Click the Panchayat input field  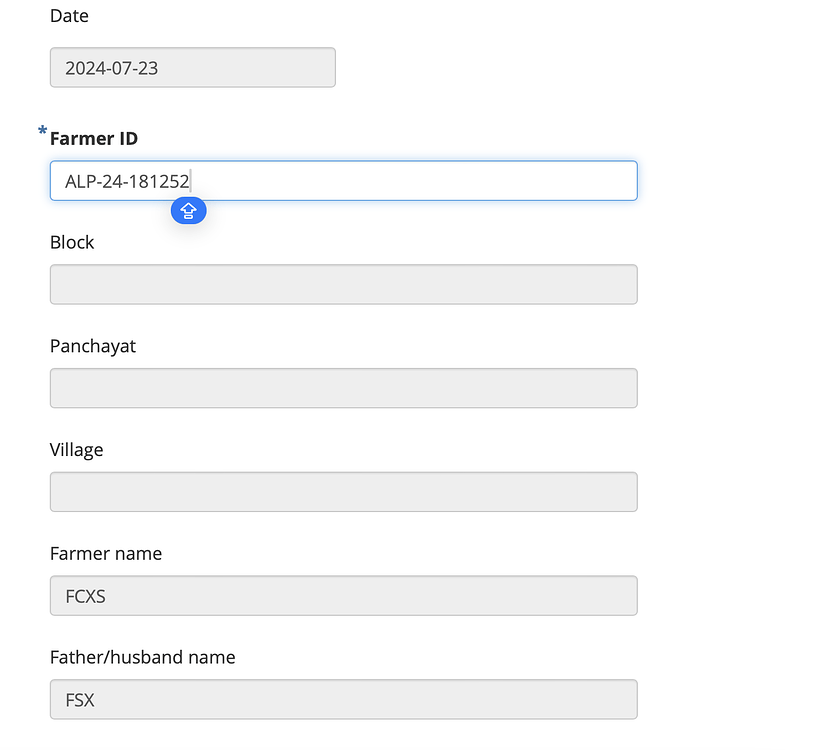[x=343, y=388]
